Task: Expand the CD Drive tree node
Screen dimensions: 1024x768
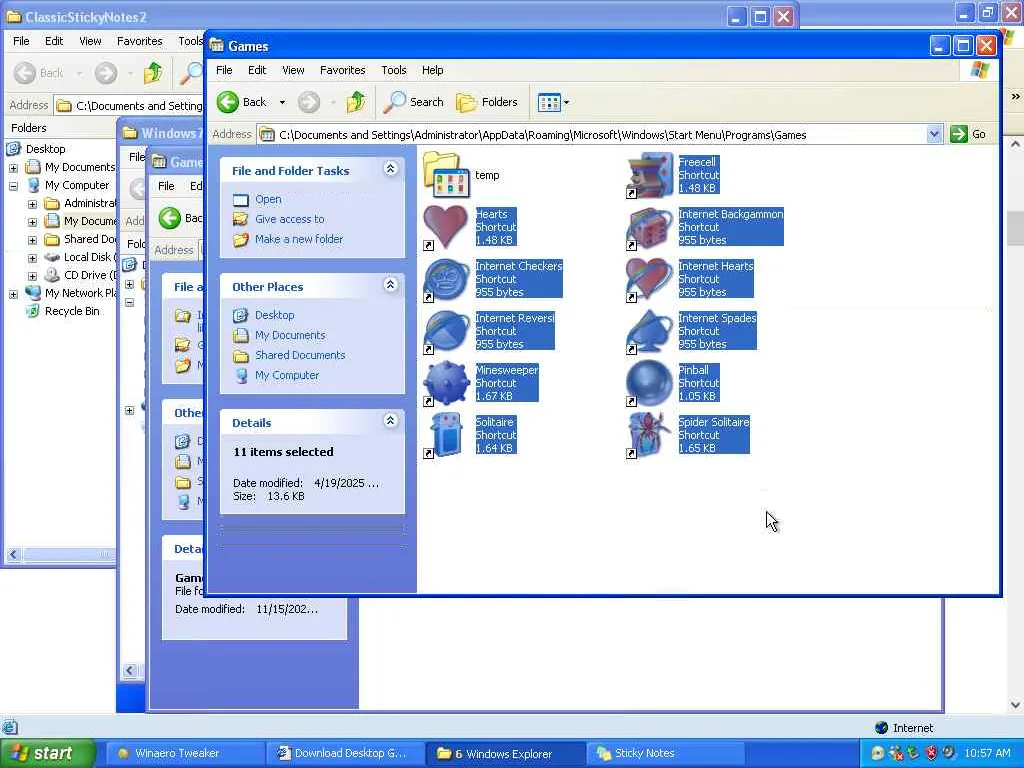Action: coord(32,276)
